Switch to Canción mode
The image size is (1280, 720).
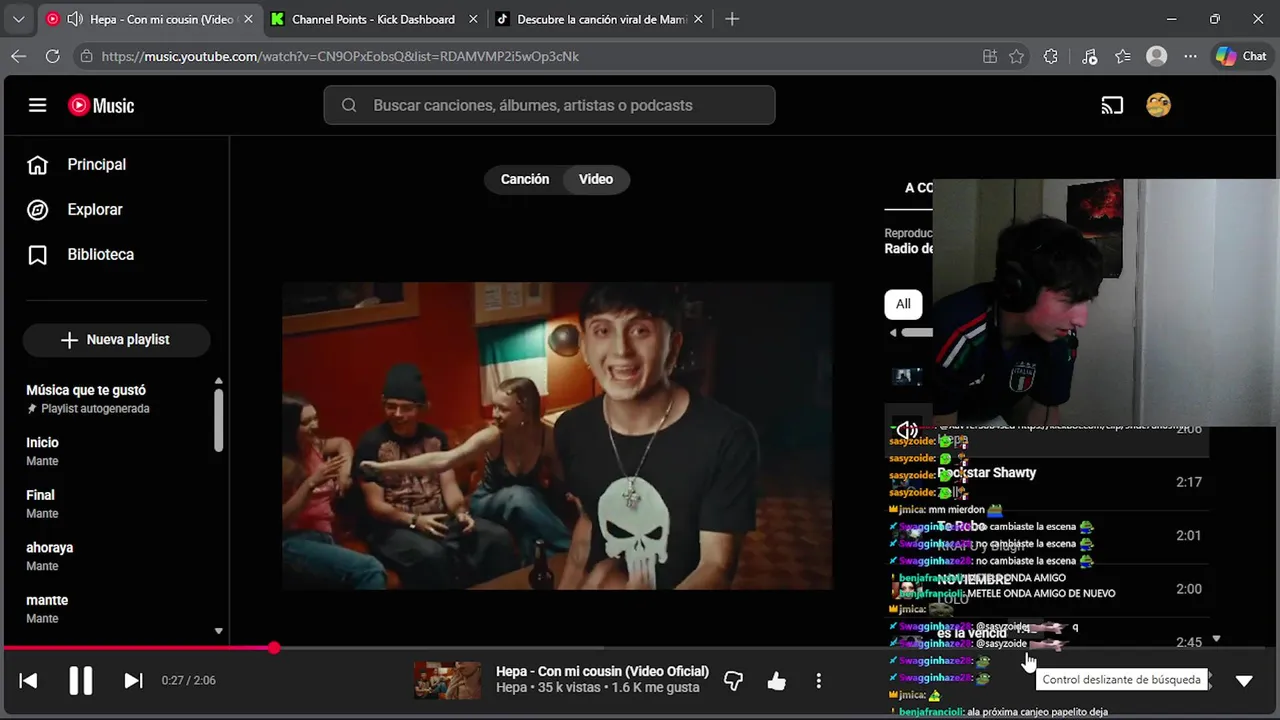coord(525,179)
